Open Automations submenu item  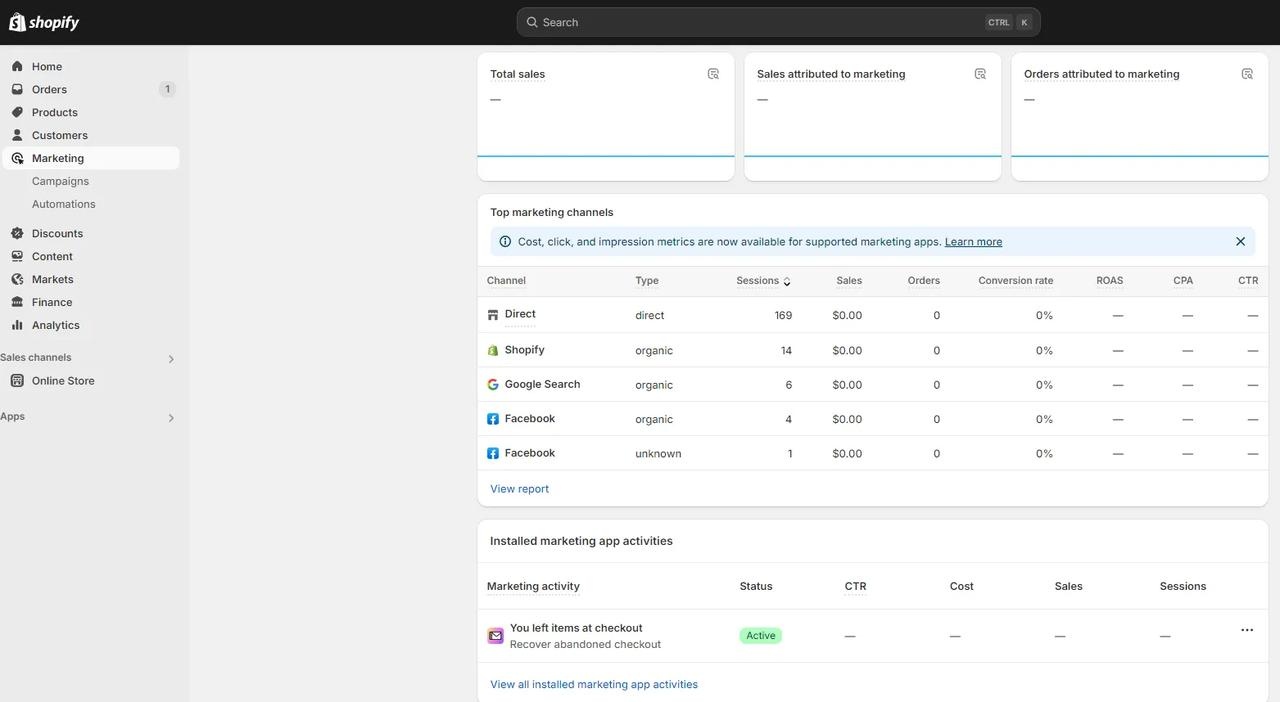[90, 204]
